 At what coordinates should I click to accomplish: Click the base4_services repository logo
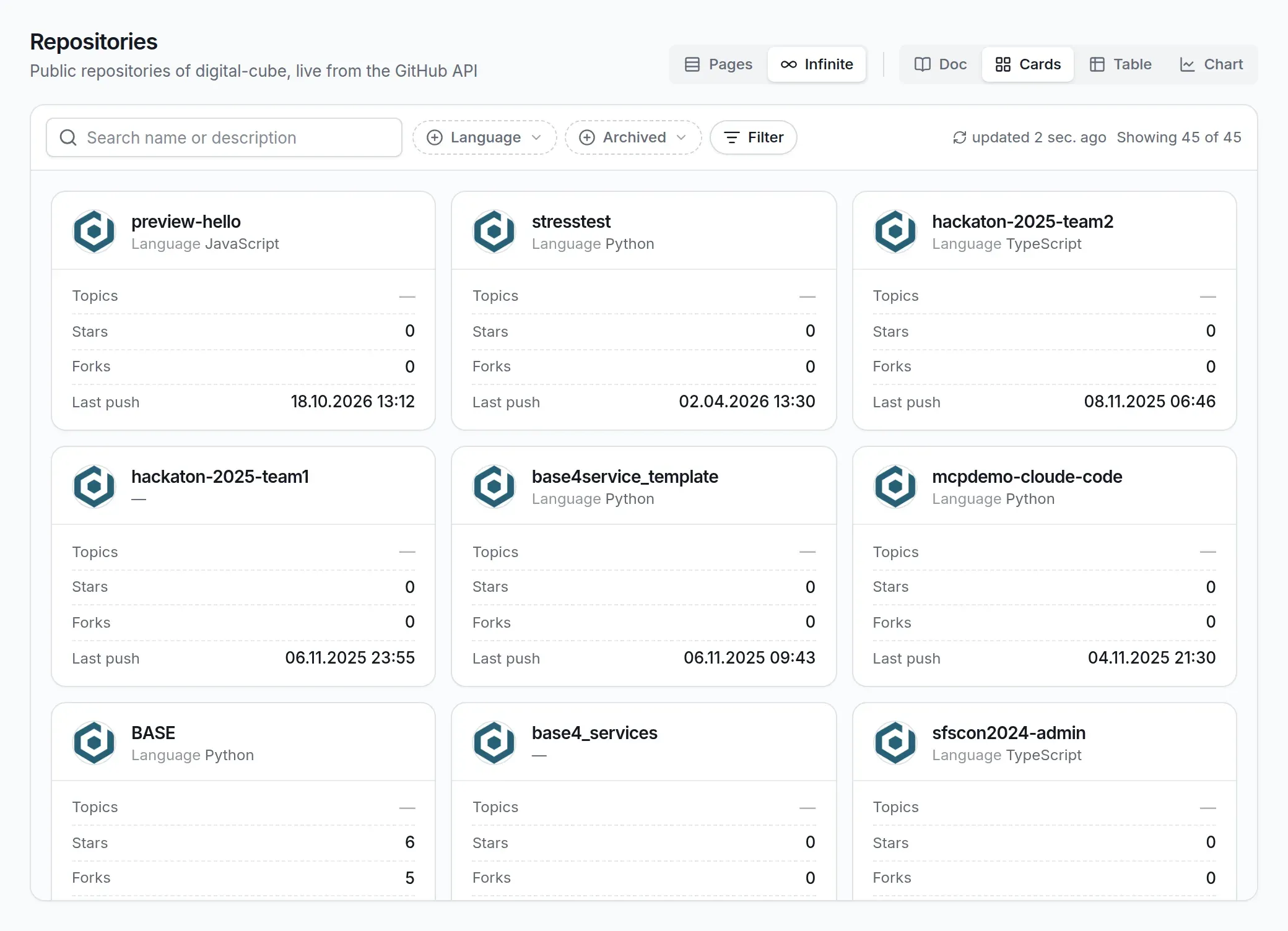[494, 743]
